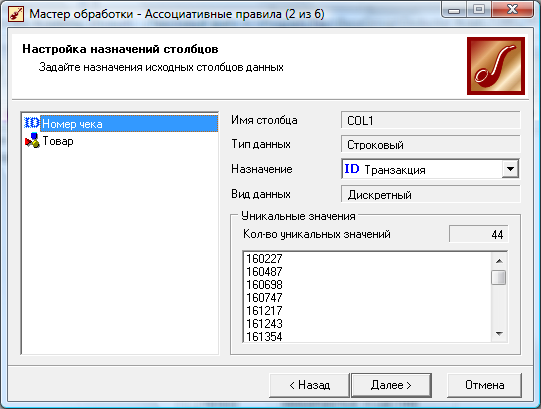
Task: Select the Товар column entry
Action: (x=58, y=141)
